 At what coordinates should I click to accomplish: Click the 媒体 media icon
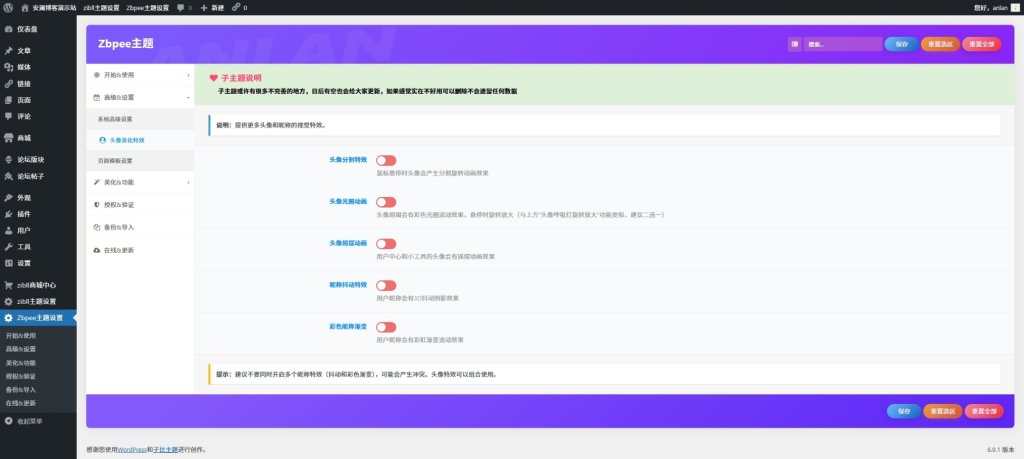point(8,67)
